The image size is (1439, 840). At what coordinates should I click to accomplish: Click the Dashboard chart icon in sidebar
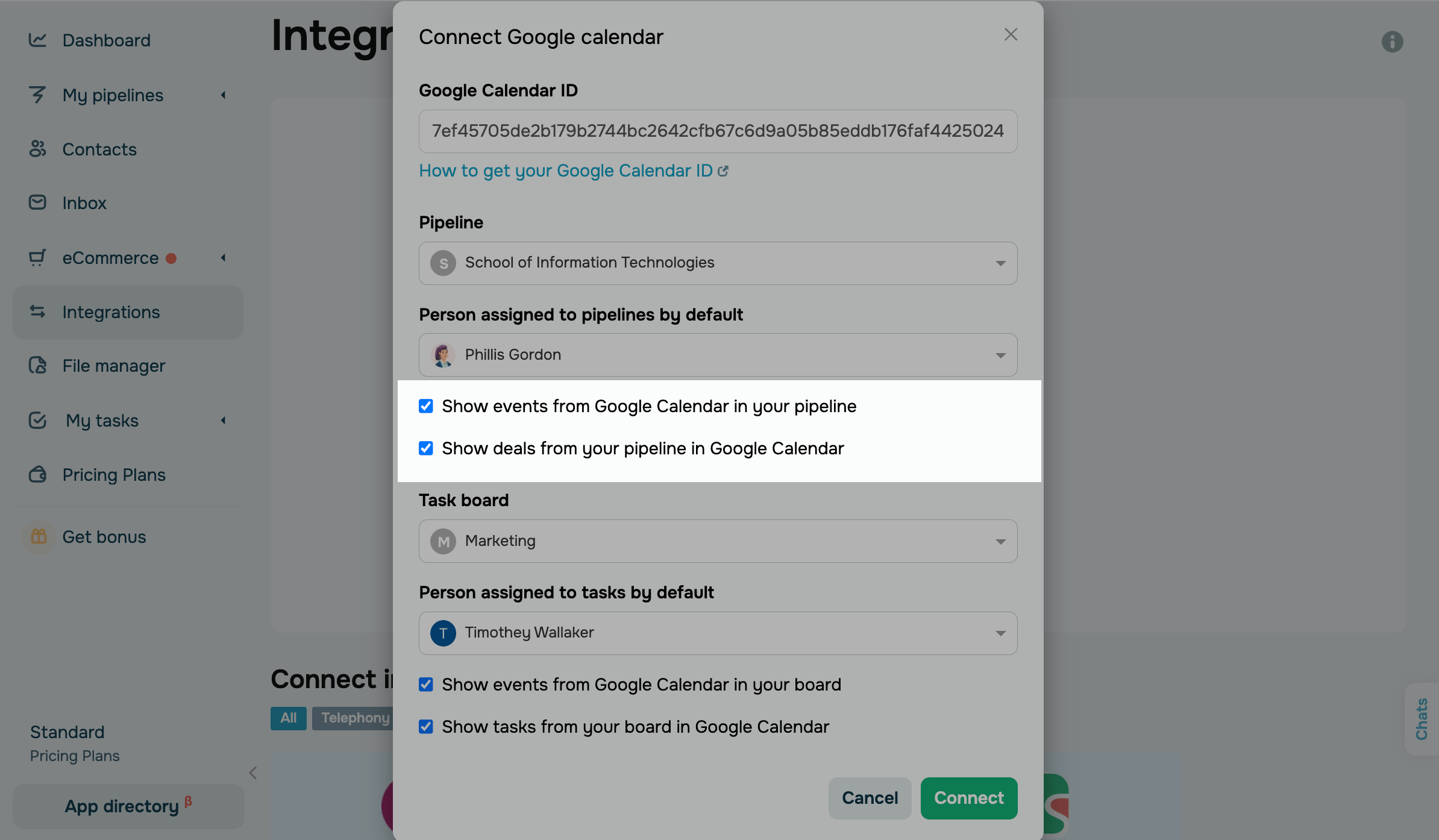(37, 40)
